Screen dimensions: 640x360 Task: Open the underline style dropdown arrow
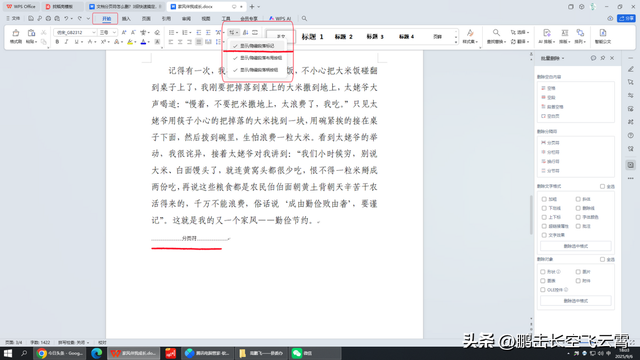click(x=81, y=42)
